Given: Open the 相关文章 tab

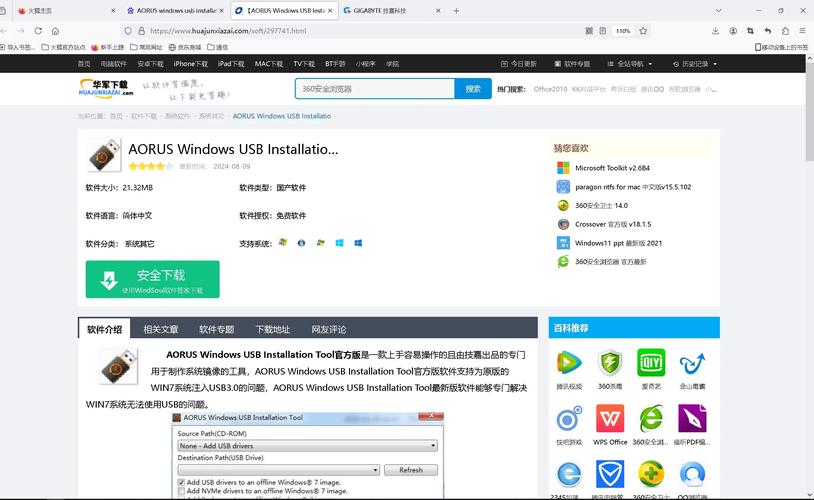Looking at the screenshot, I should [160, 329].
